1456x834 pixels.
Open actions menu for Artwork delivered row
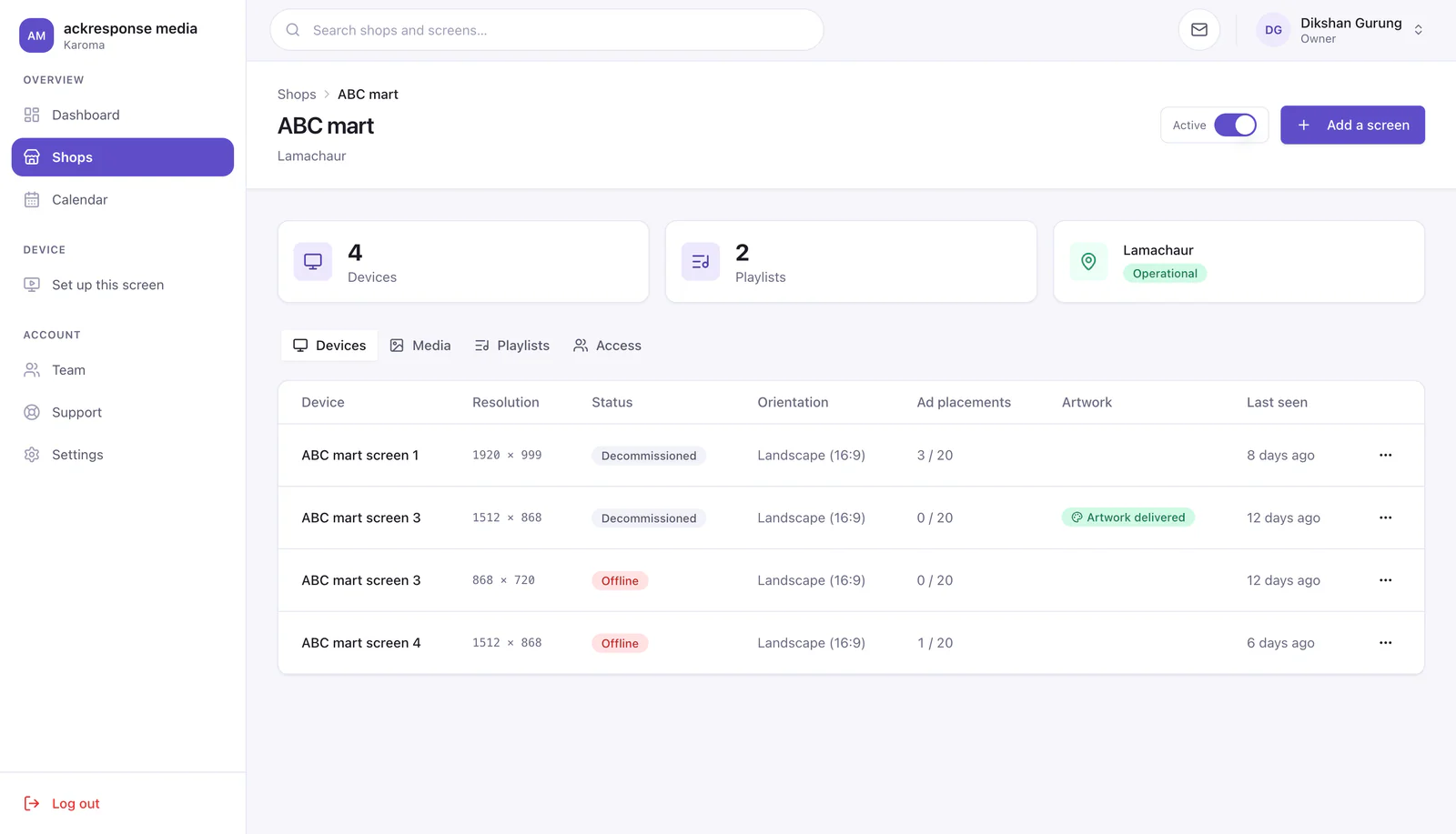pyautogui.click(x=1385, y=517)
